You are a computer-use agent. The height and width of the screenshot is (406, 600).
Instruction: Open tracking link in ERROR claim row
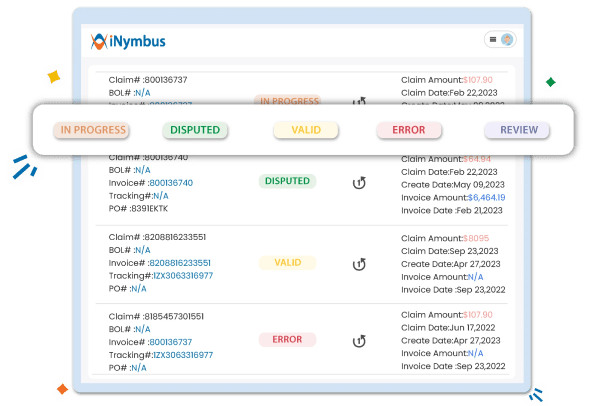[x=183, y=355]
